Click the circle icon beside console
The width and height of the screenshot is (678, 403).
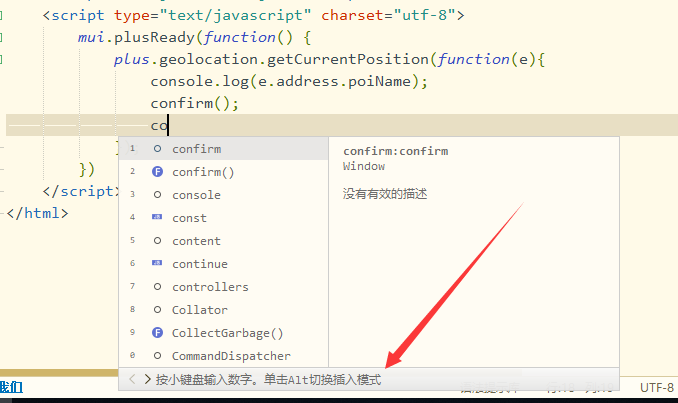(157, 195)
